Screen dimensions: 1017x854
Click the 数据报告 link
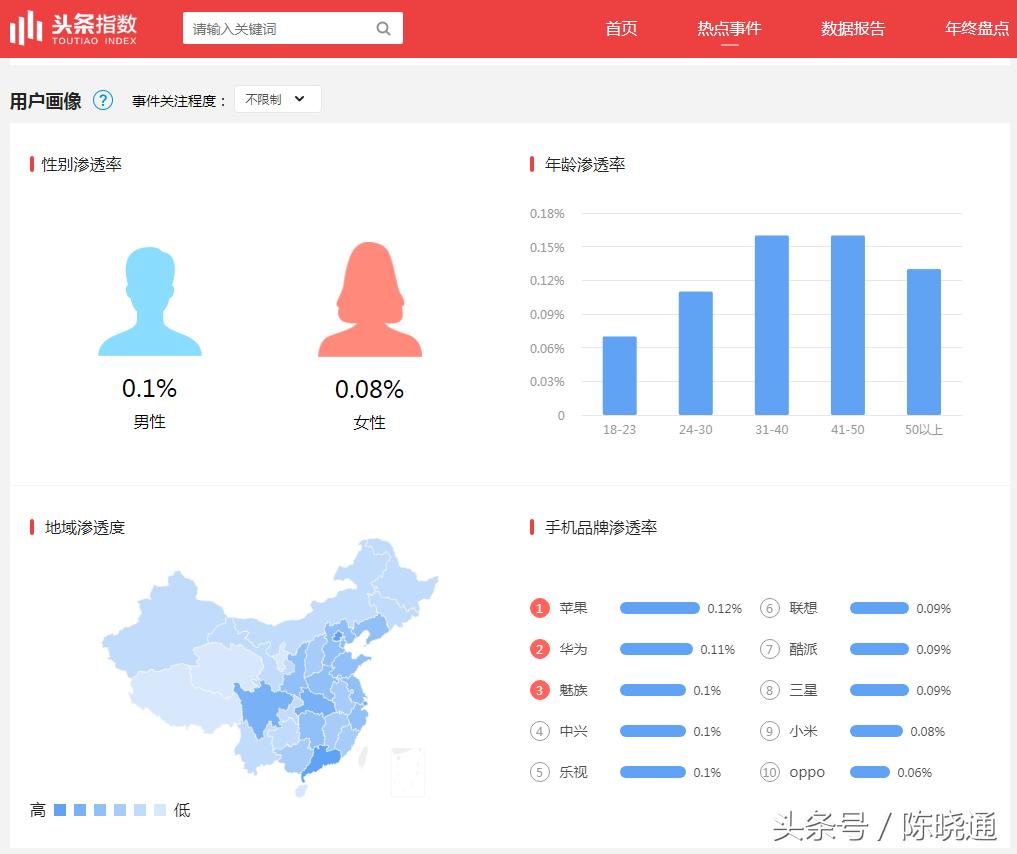point(853,29)
